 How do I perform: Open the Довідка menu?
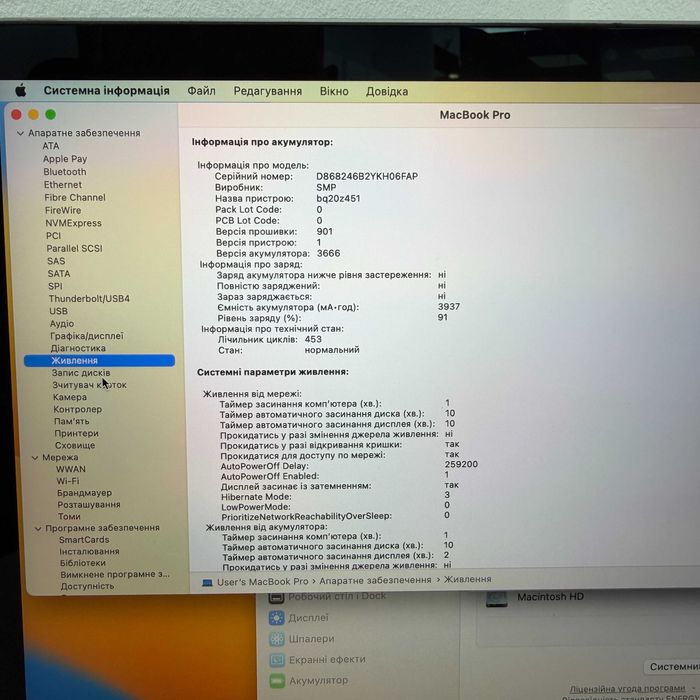point(387,92)
